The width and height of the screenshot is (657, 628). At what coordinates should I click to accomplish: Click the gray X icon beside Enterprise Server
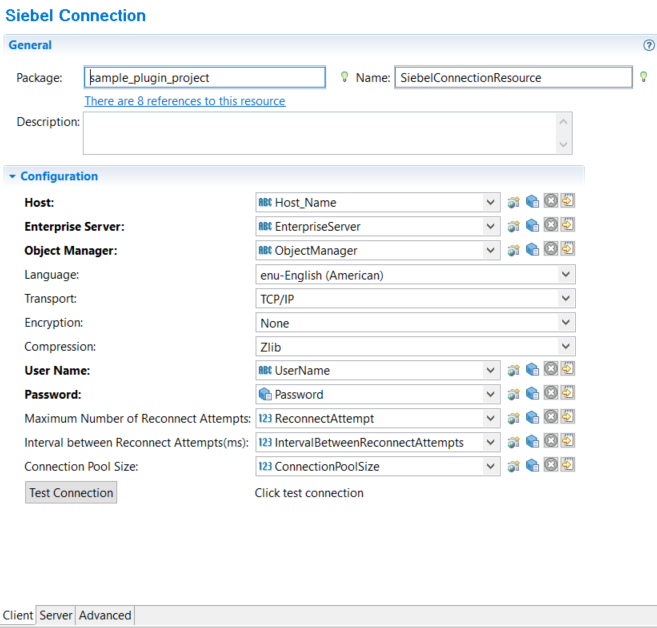tap(551, 225)
